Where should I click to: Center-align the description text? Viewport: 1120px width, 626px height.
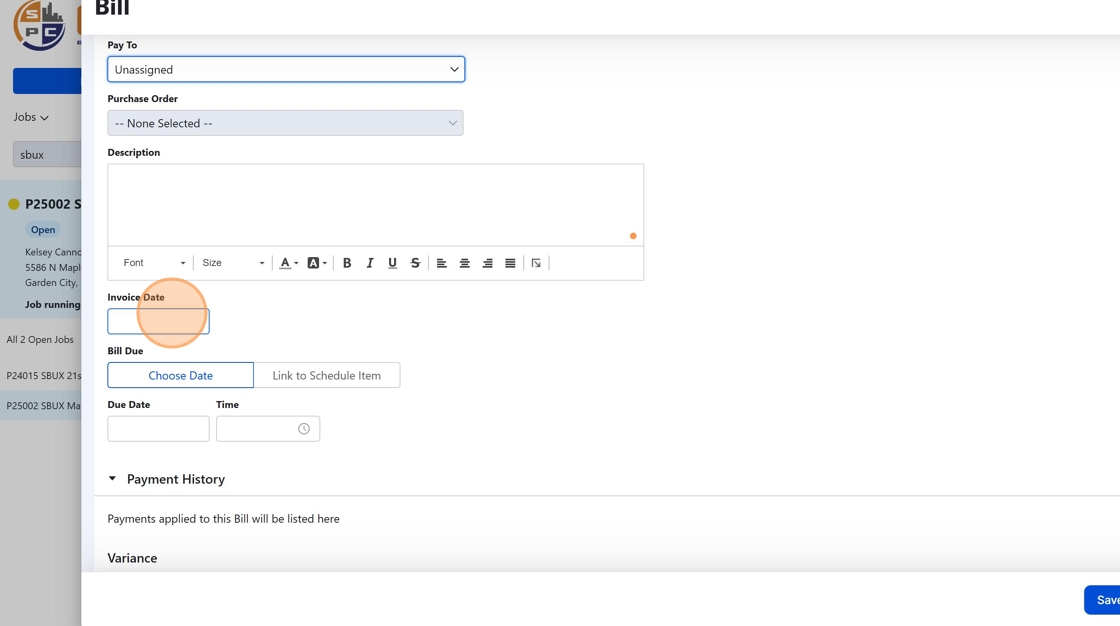(465, 263)
